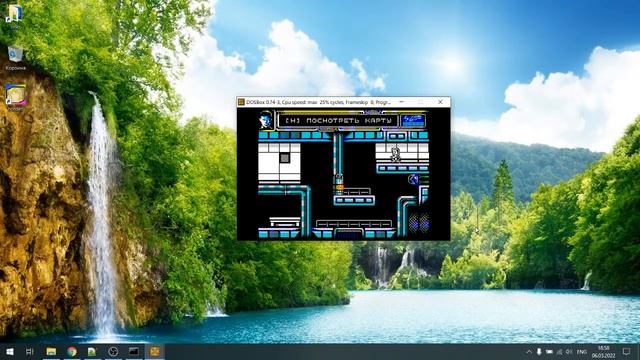Show hidden system tray icons
Screen dimensions: 640x360
[529, 351]
